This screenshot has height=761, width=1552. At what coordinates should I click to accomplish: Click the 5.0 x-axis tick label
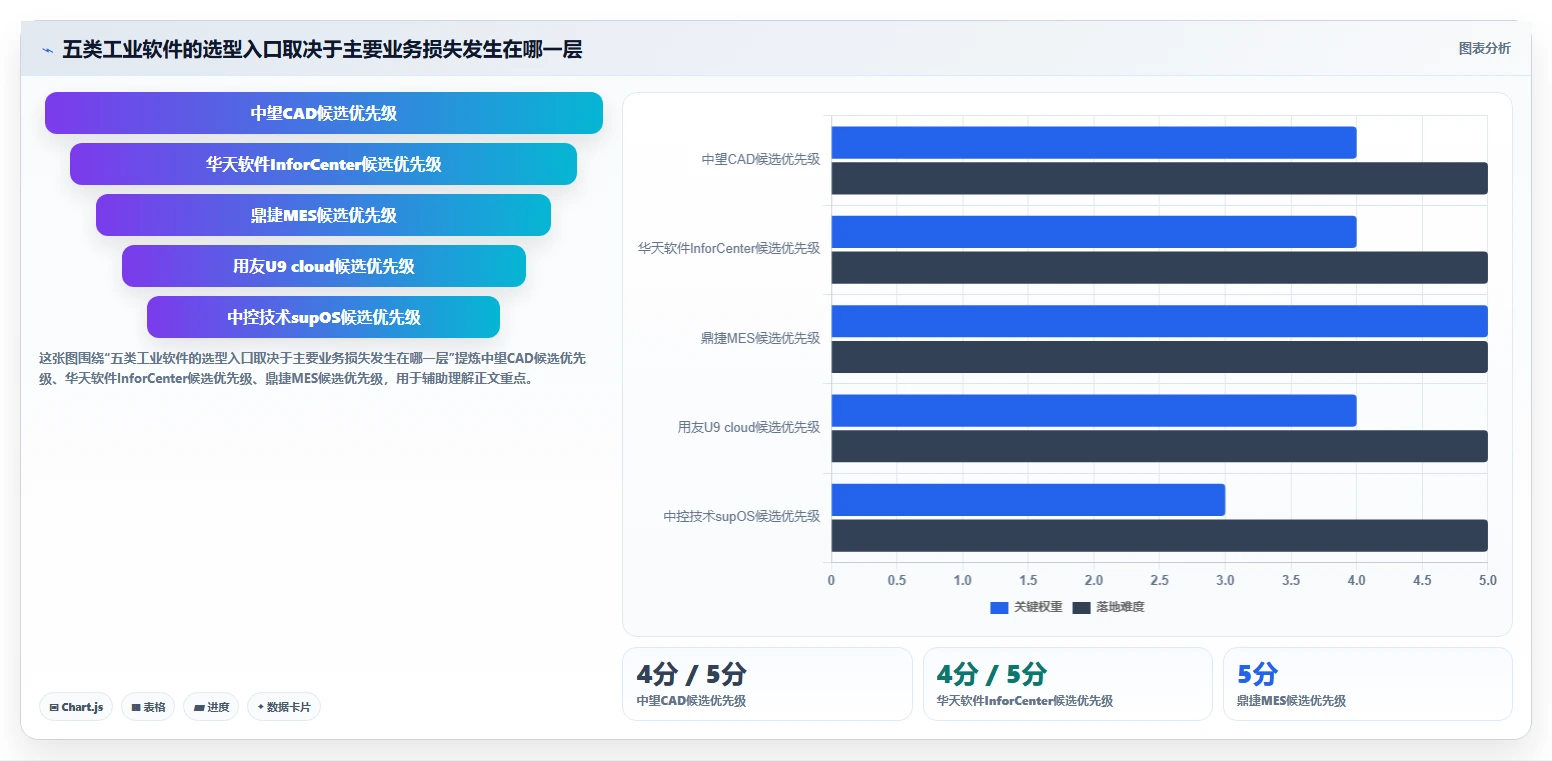coord(1487,580)
